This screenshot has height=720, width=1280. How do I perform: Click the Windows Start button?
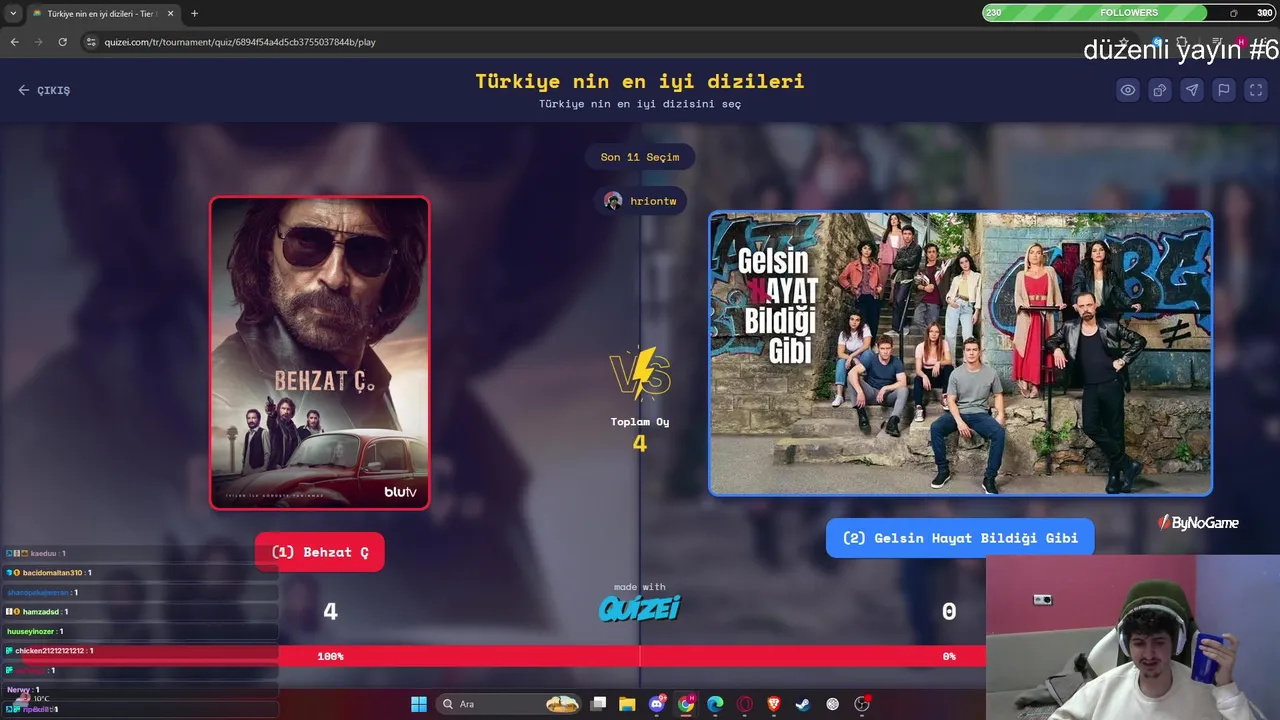[x=419, y=704]
